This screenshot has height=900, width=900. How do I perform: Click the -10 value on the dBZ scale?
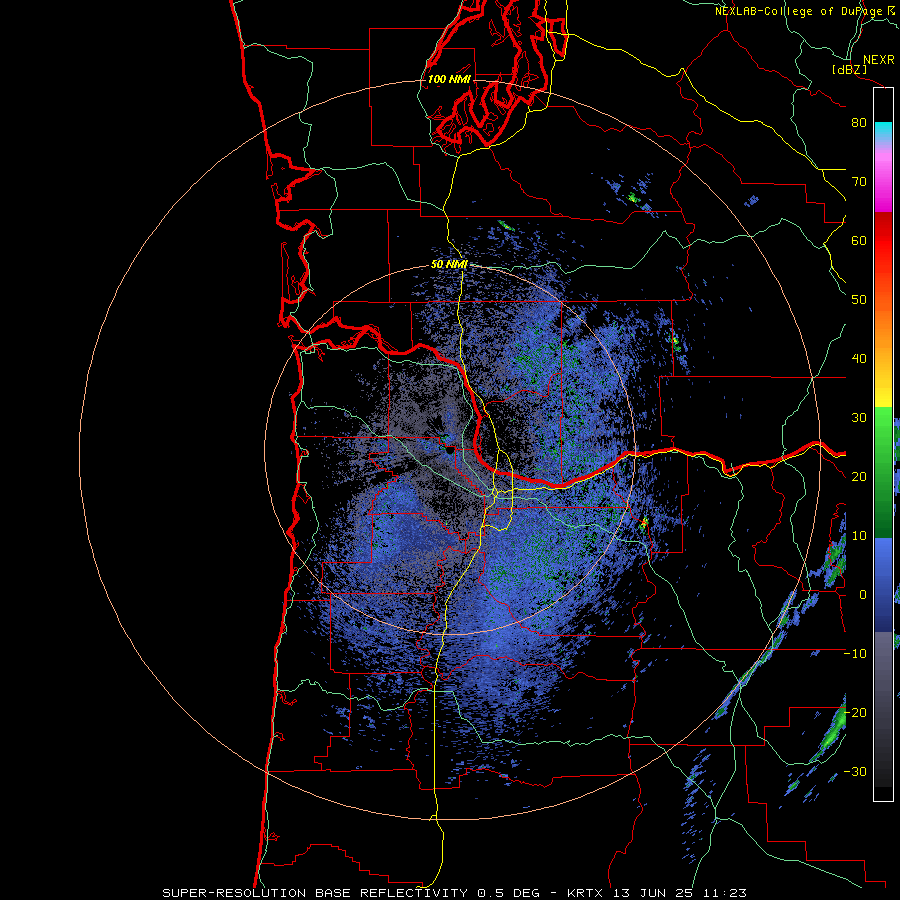[x=855, y=654]
